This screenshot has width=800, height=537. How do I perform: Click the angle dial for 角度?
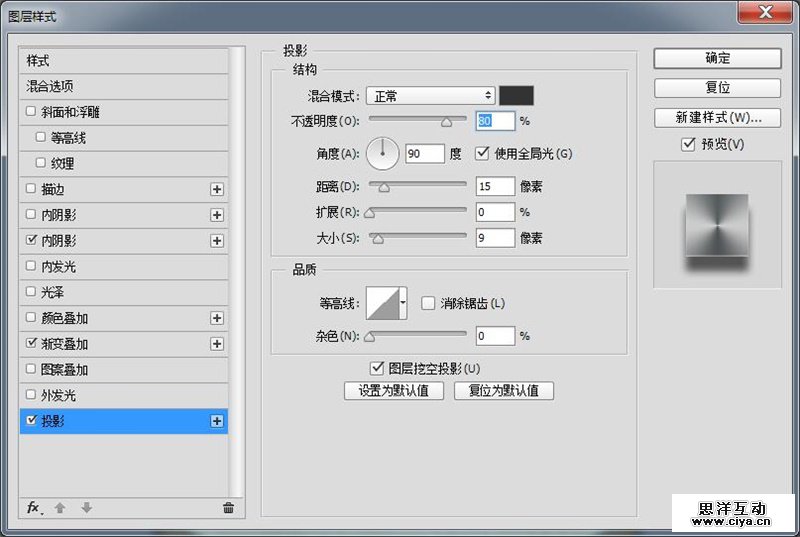[x=383, y=154]
